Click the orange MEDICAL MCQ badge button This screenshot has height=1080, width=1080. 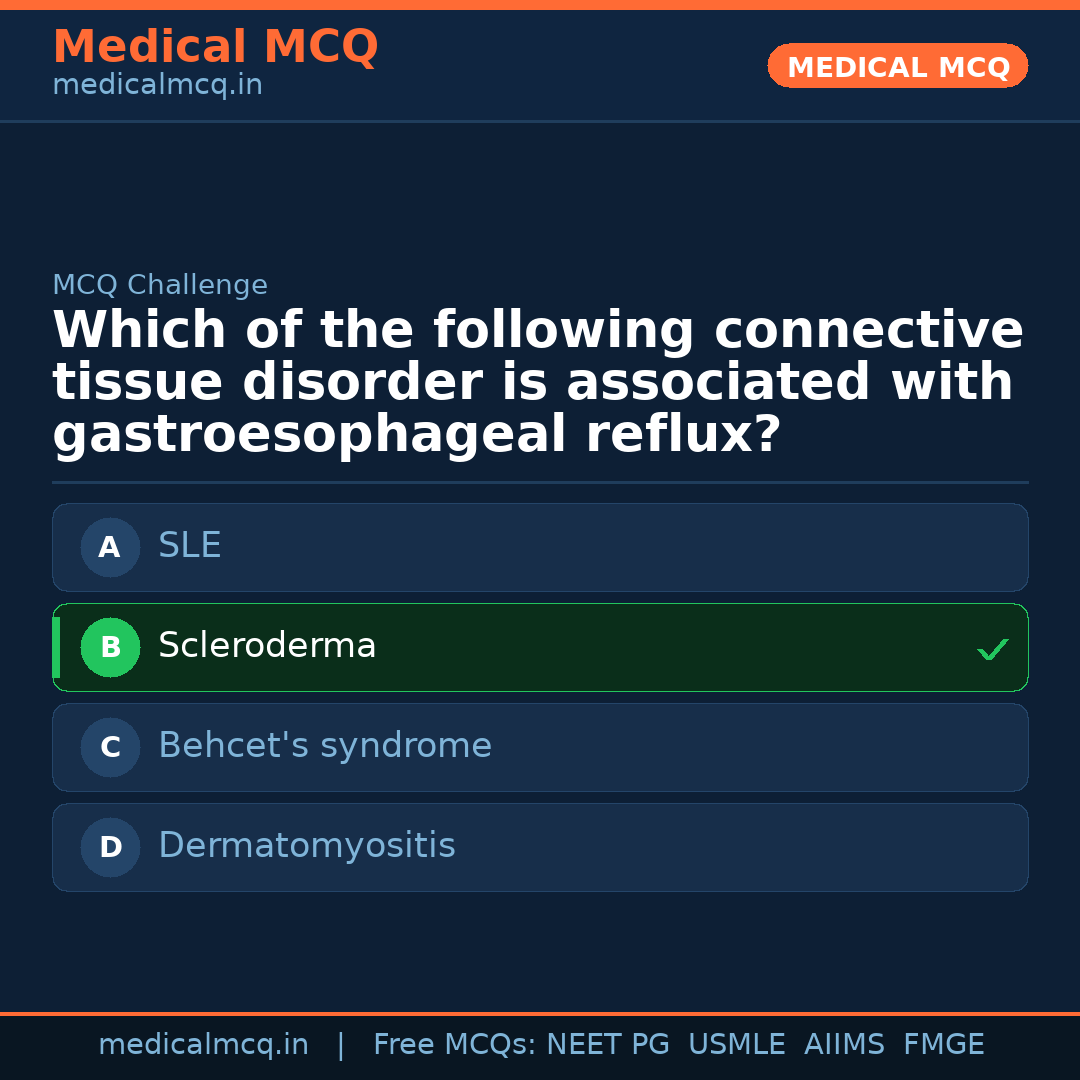coord(897,67)
